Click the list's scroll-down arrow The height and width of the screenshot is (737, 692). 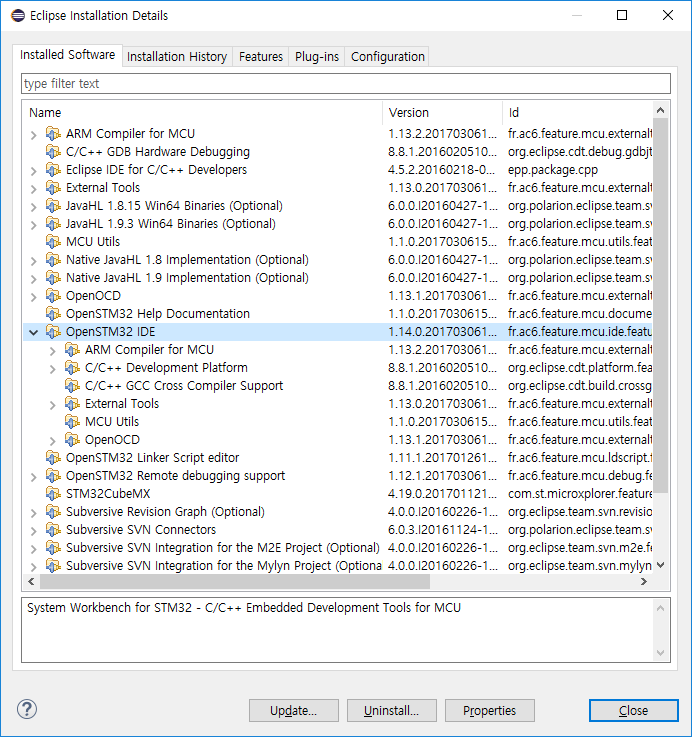pyautogui.click(x=661, y=565)
